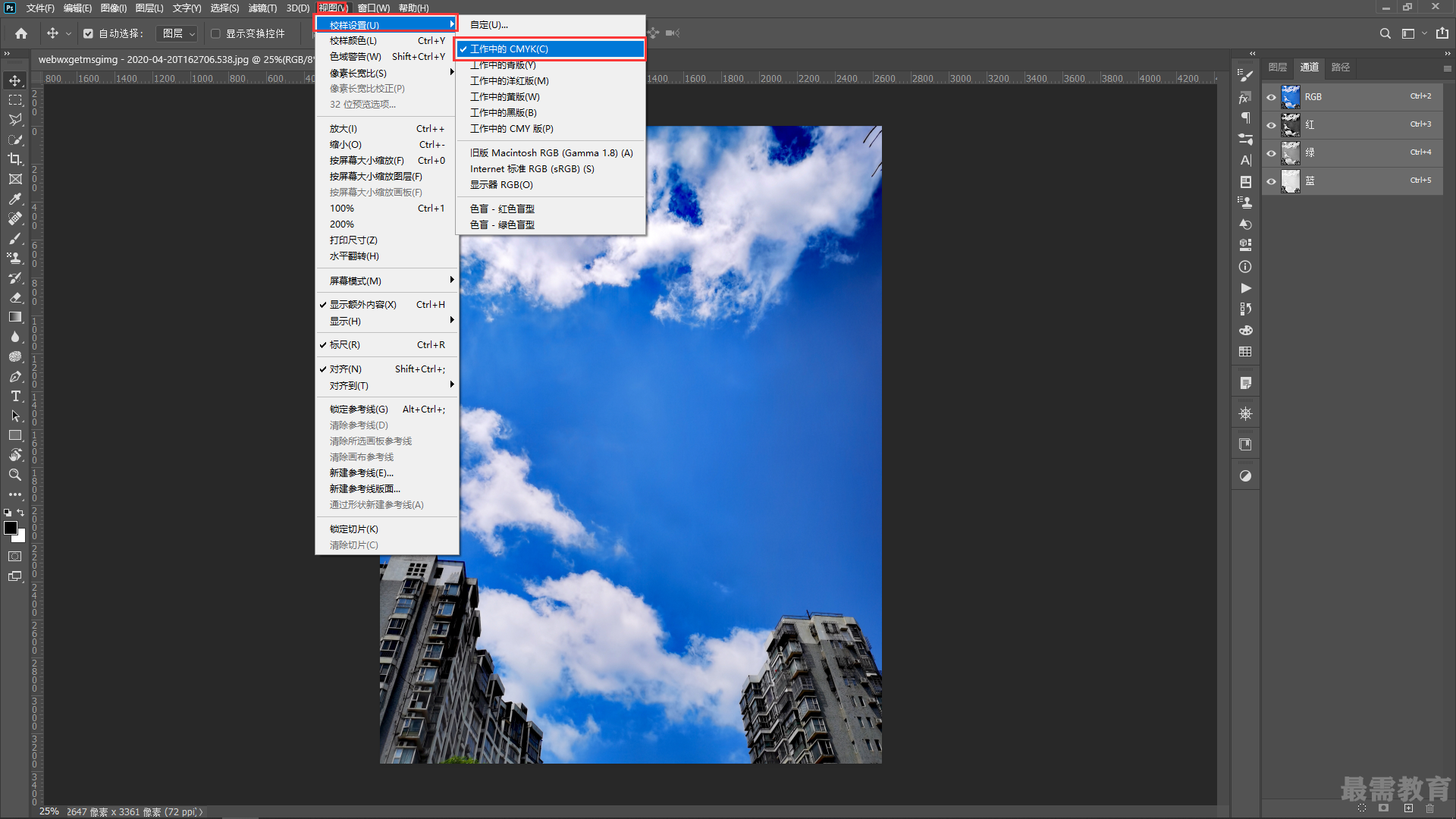Open the 图层 auto-select dropdown

pyautogui.click(x=177, y=33)
